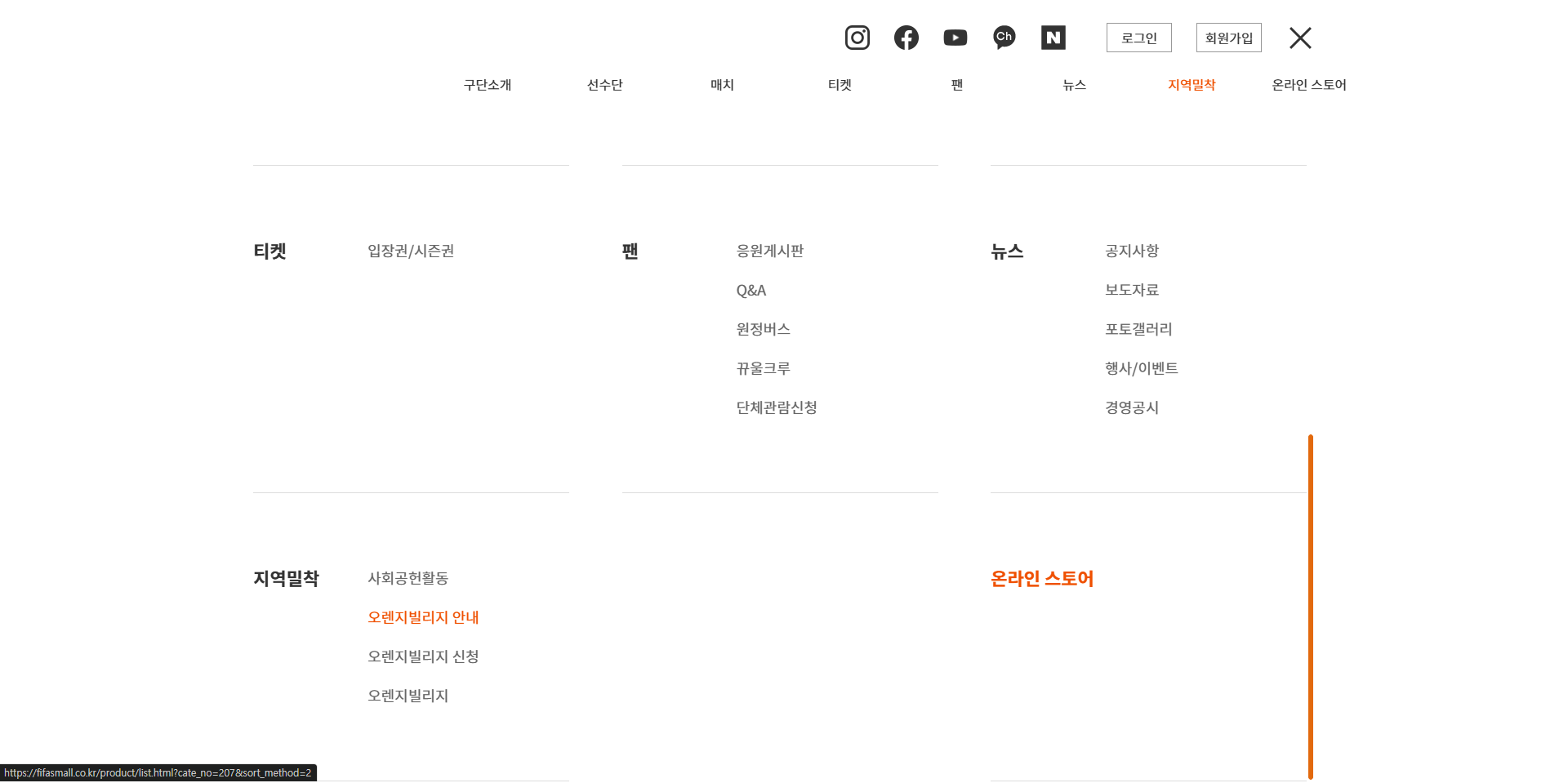This screenshot has width=1568, height=783.
Task: Open 온라인 스토어 in top navigation
Action: pos(1308,85)
